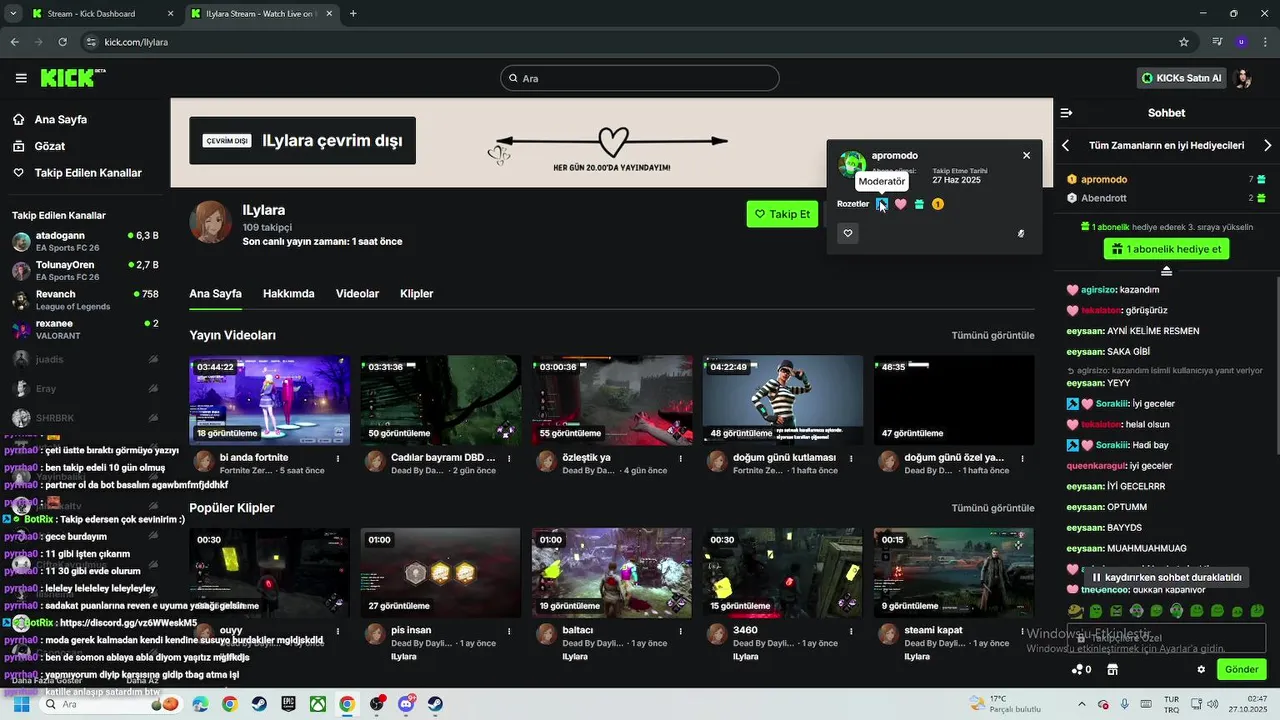Resume chat via 'kaydırırken sohbet duraklatıldı' pill

pyautogui.click(x=1166, y=577)
